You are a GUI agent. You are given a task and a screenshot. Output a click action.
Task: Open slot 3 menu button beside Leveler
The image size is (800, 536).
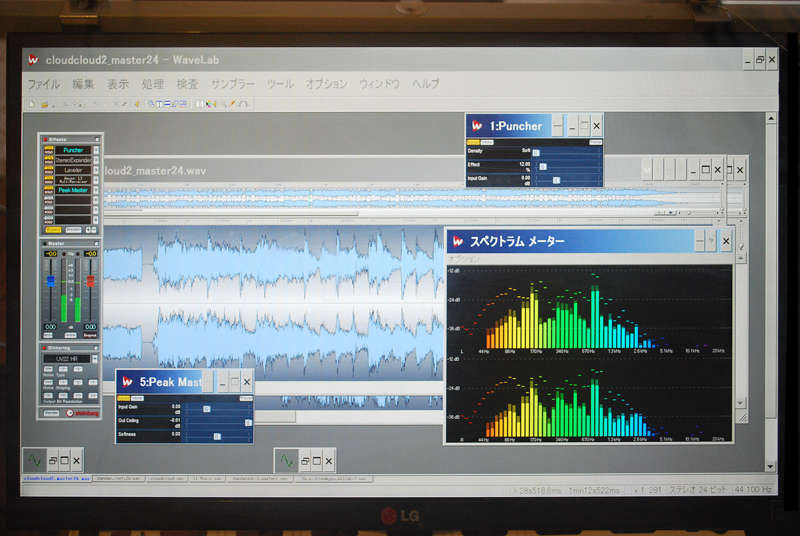pos(96,170)
